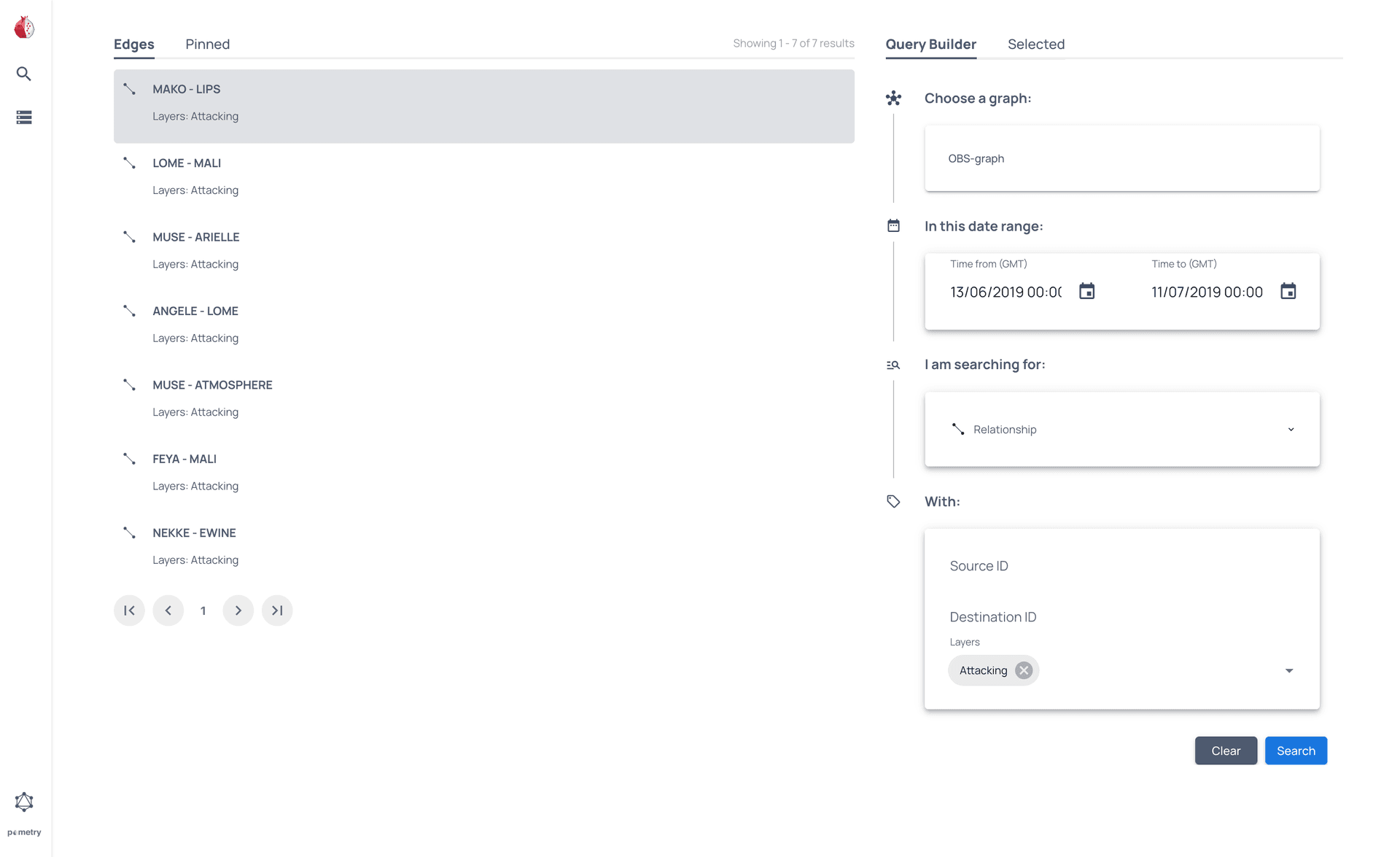Viewport: 1400px width, 857px height.
Task: Click the edge icon next to MAKO - LIPS
Action: (130, 89)
